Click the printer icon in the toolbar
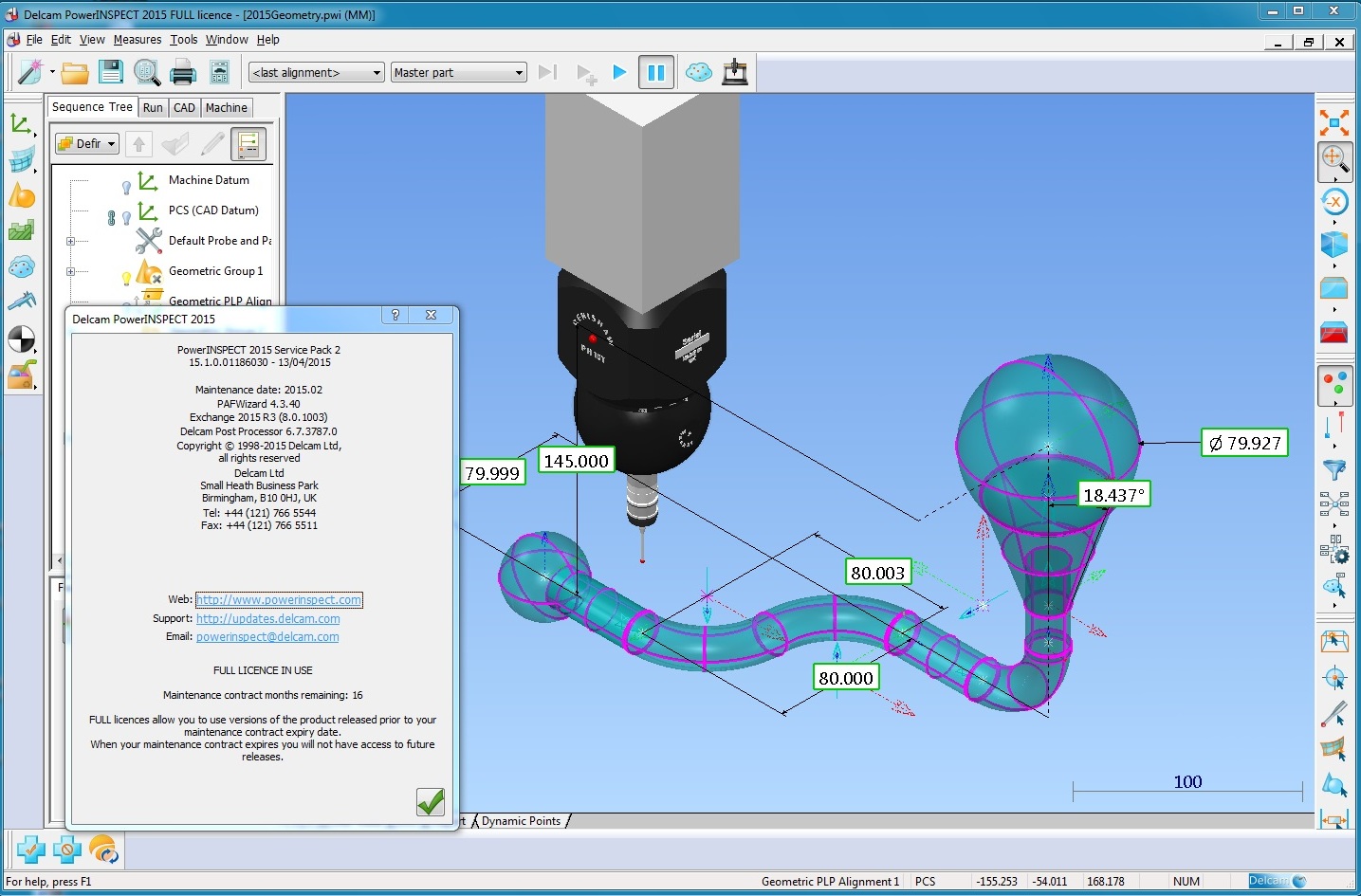Viewport: 1361px width, 896px height. tap(183, 72)
